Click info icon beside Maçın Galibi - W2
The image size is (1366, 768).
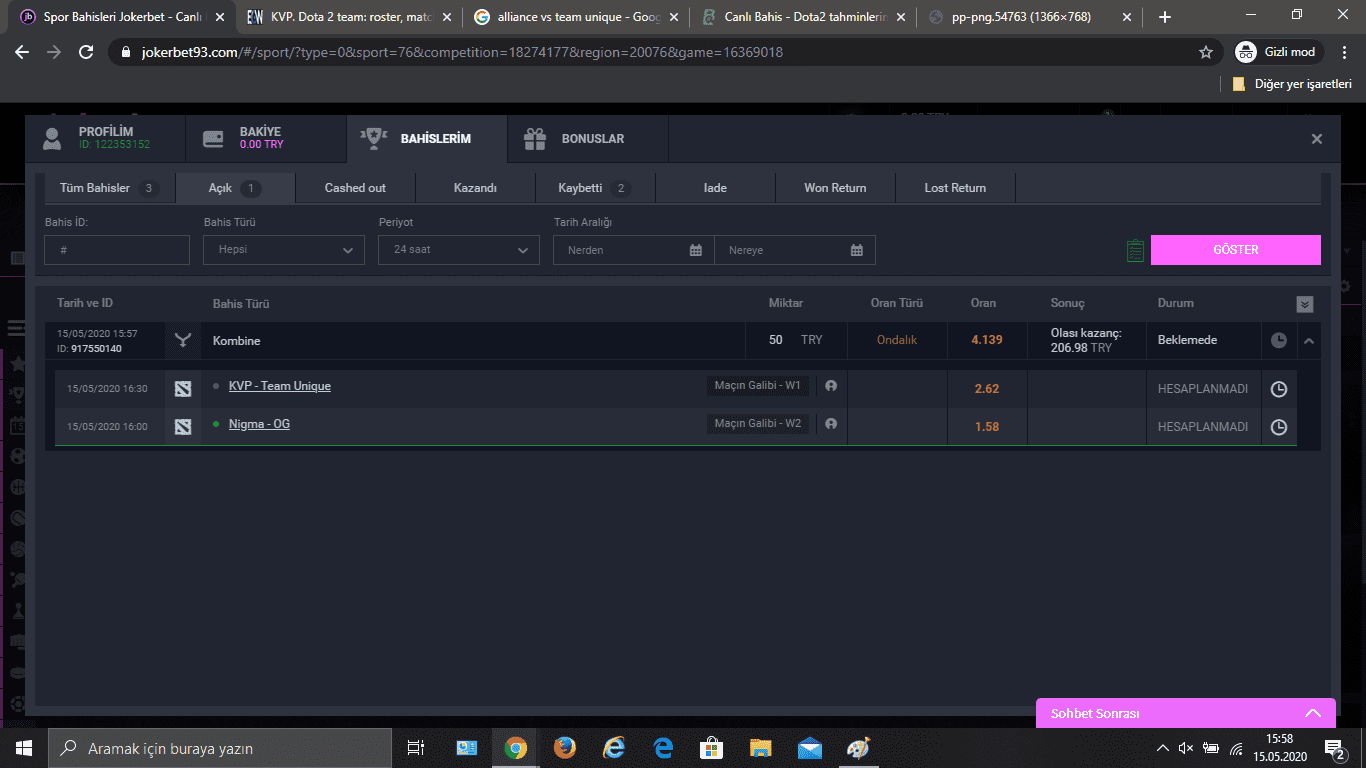831,423
